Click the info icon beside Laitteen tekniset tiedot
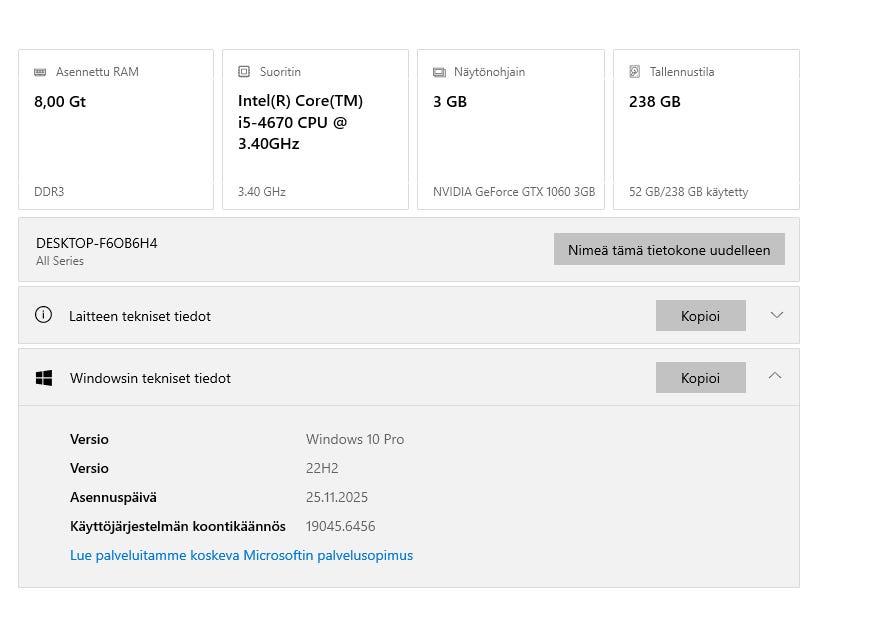Viewport: 870px width, 624px height. pyautogui.click(x=43, y=315)
